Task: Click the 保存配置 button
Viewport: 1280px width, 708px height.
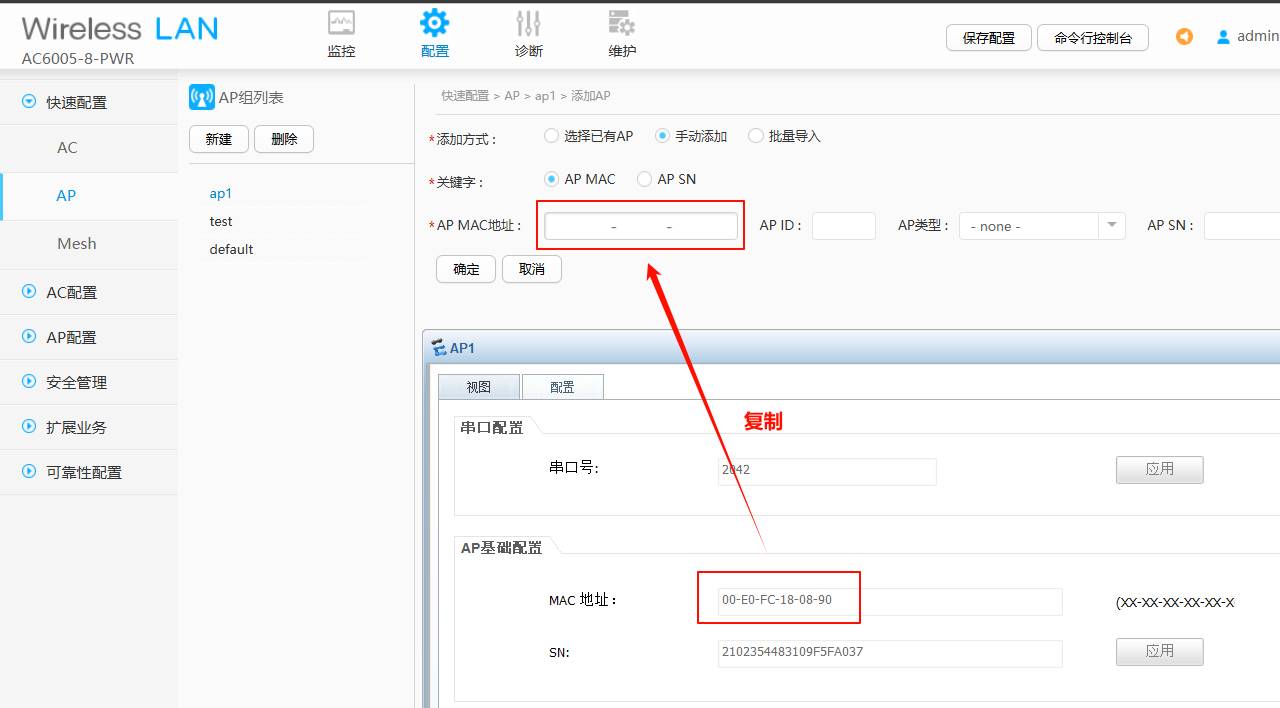Action: tap(989, 37)
